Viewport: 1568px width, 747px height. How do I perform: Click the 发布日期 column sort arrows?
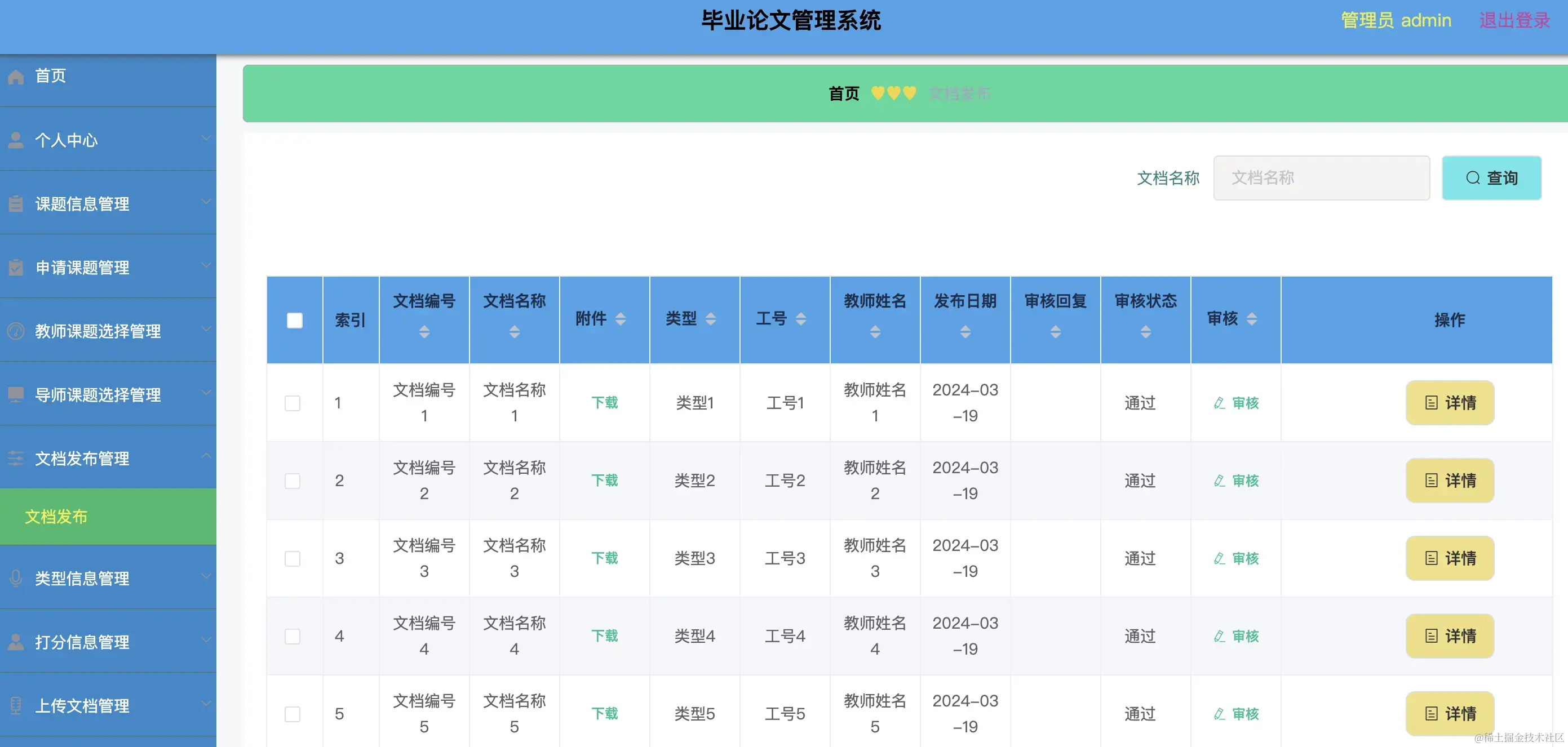coord(965,332)
